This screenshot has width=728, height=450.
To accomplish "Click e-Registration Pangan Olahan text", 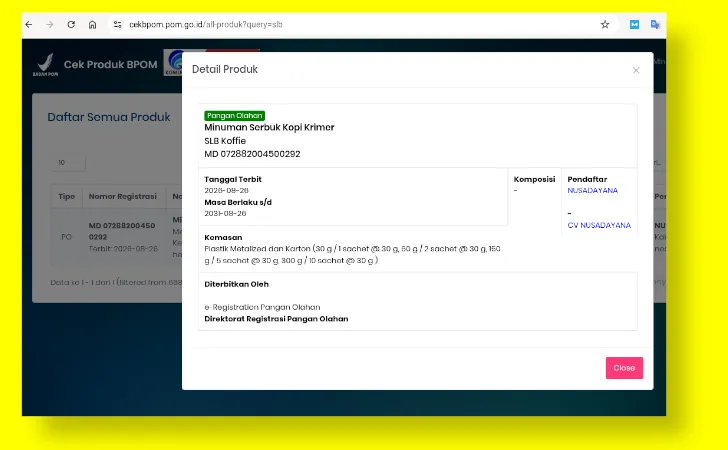I will [262, 307].
